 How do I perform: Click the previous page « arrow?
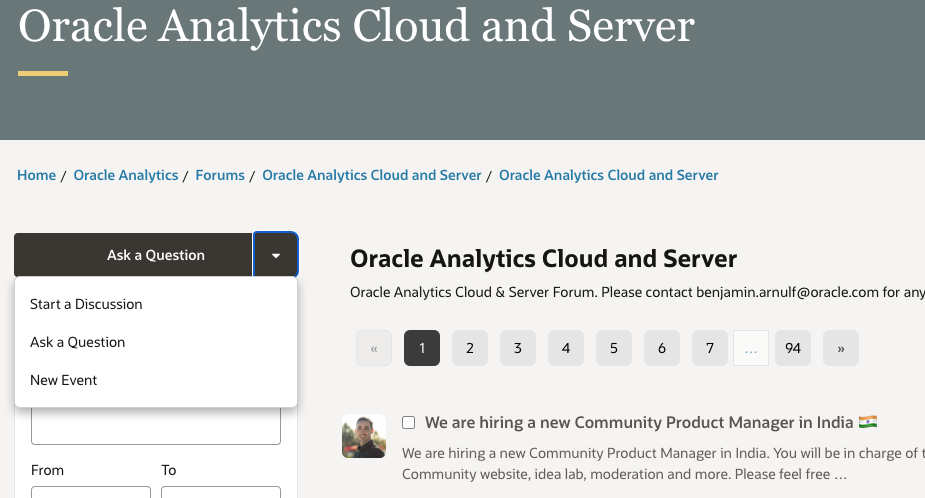tap(374, 348)
